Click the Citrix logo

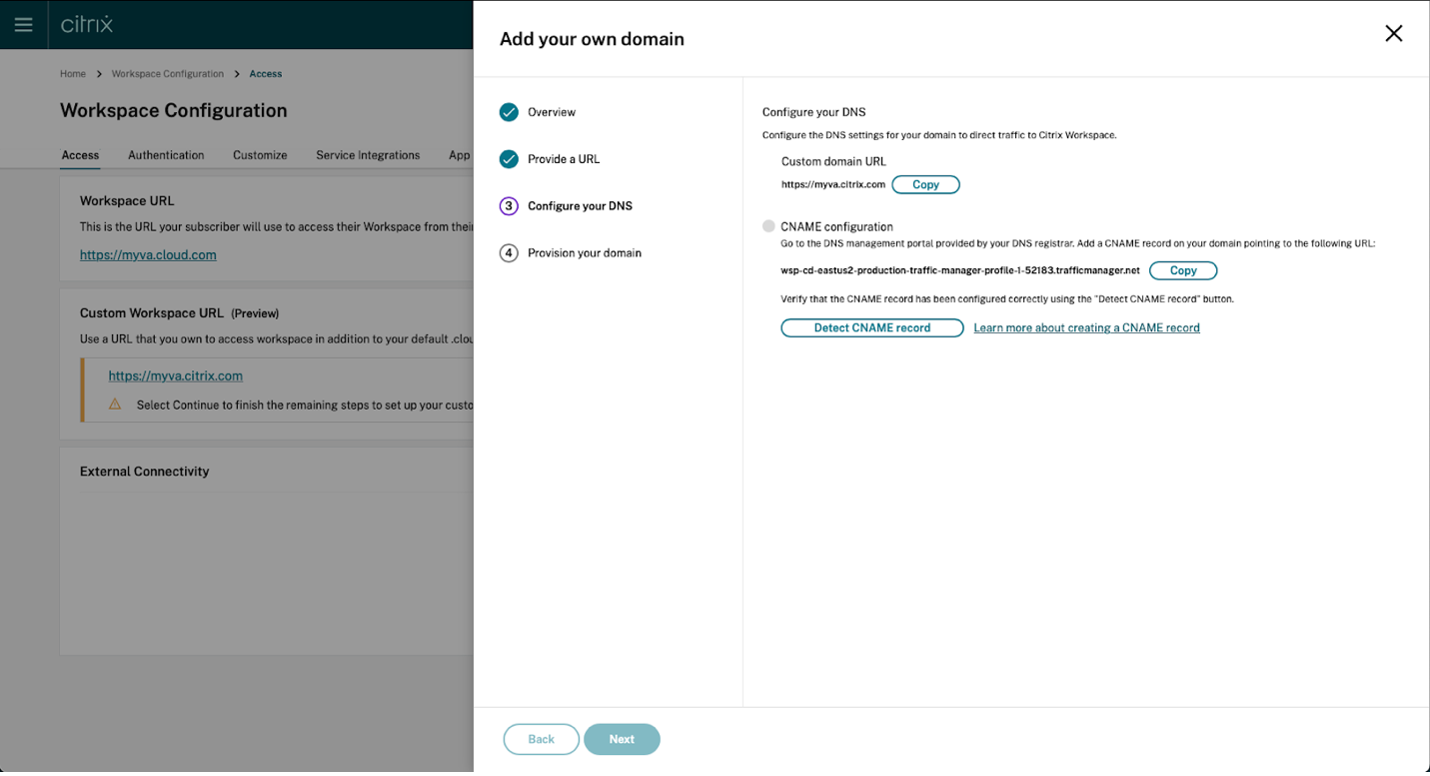(x=87, y=24)
